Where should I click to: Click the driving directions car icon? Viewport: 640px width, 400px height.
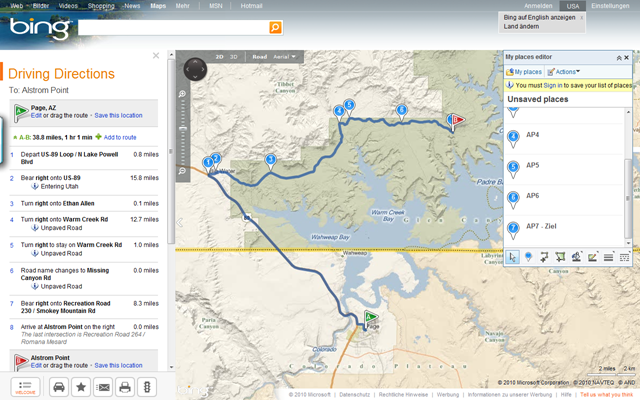[59, 387]
